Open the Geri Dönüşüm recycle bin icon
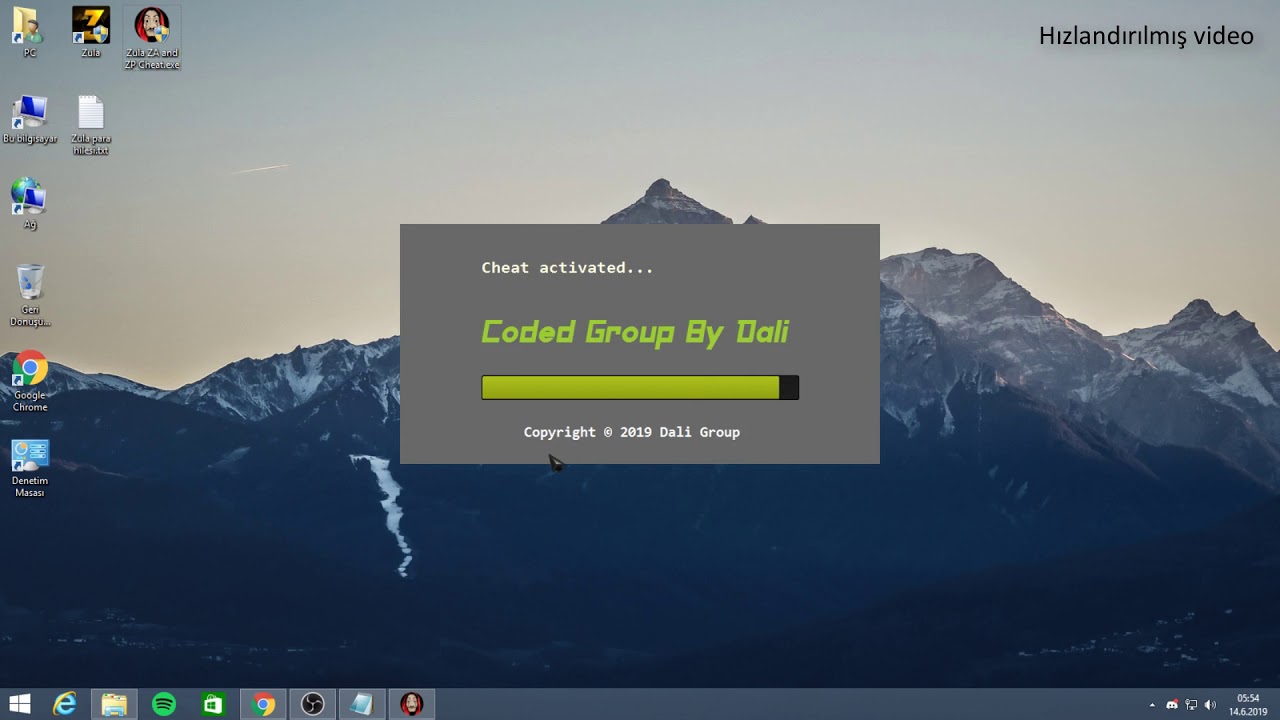Image resolution: width=1280 pixels, height=720 pixels. pos(30,295)
